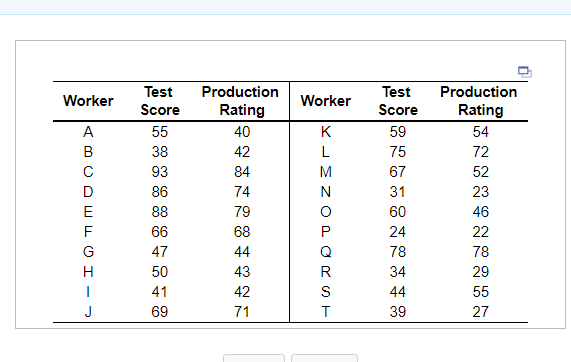Select worker C test score 93

point(160,172)
